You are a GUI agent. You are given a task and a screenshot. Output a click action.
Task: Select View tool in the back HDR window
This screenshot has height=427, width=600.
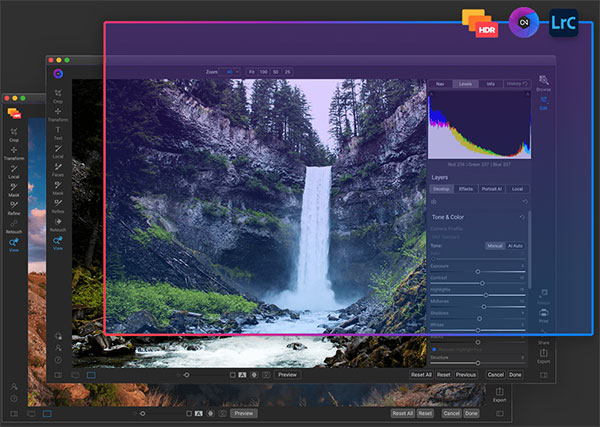14,244
